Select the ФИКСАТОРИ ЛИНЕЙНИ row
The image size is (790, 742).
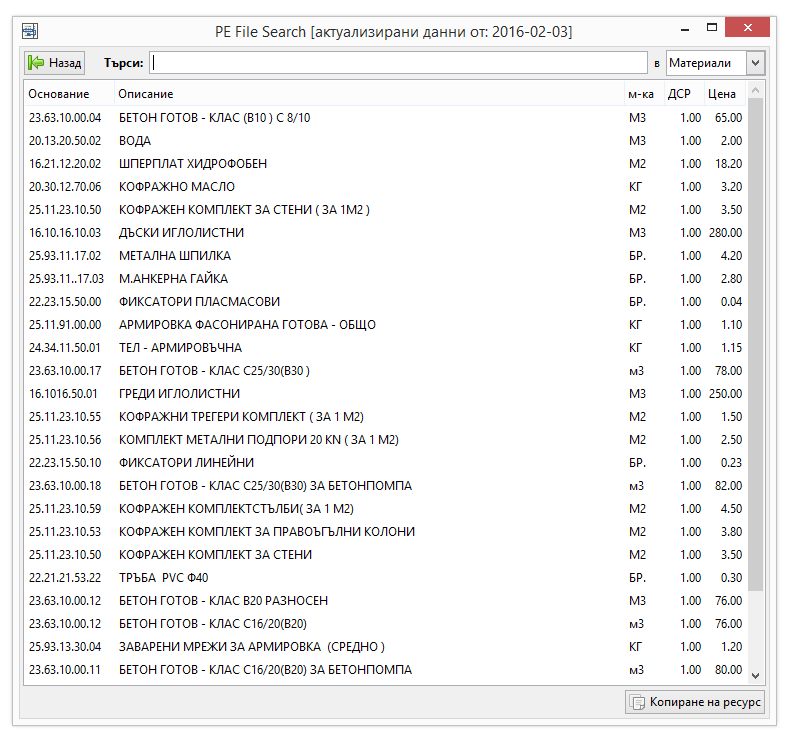[385, 463]
